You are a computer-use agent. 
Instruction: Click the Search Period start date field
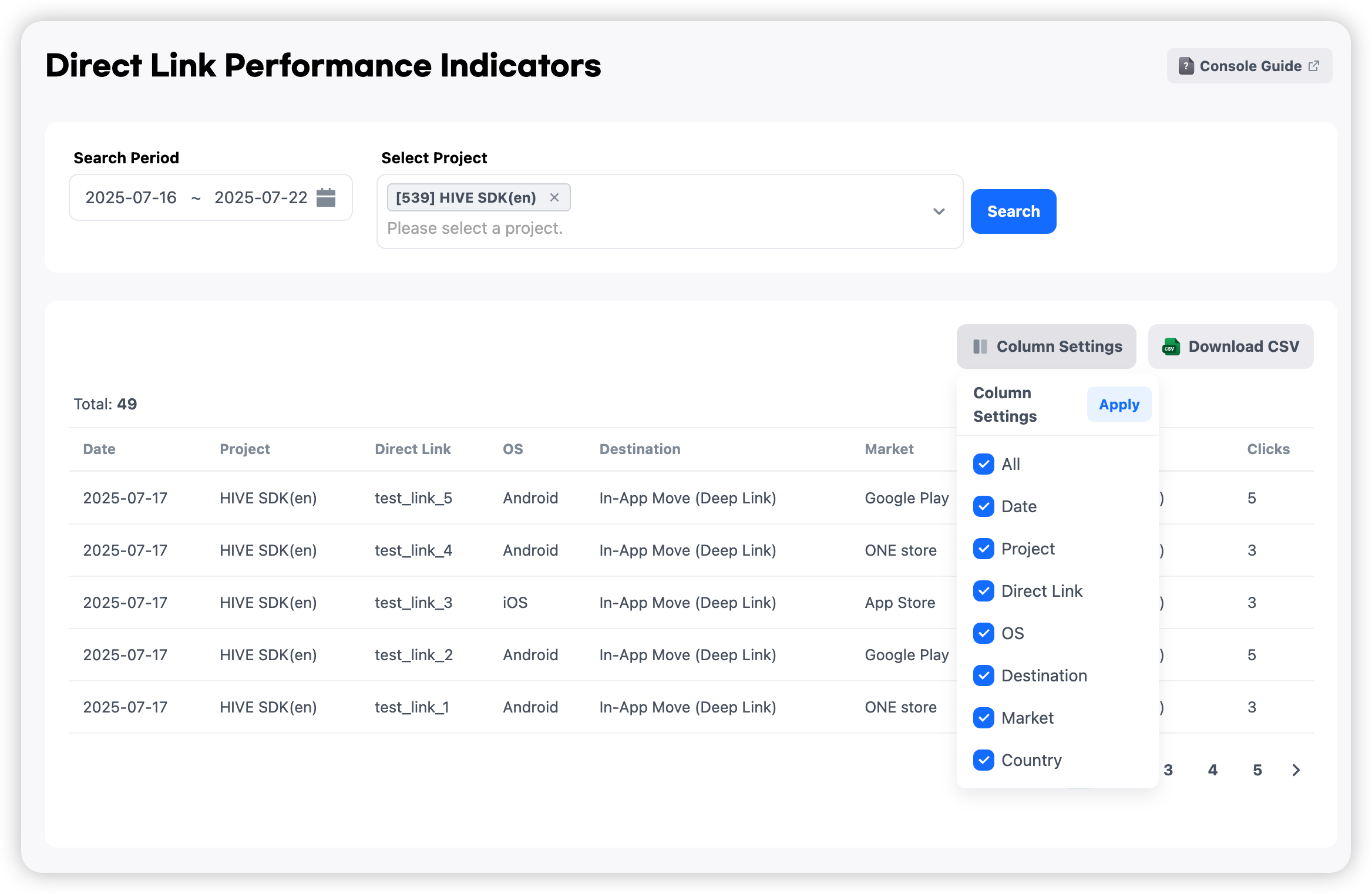click(x=131, y=197)
